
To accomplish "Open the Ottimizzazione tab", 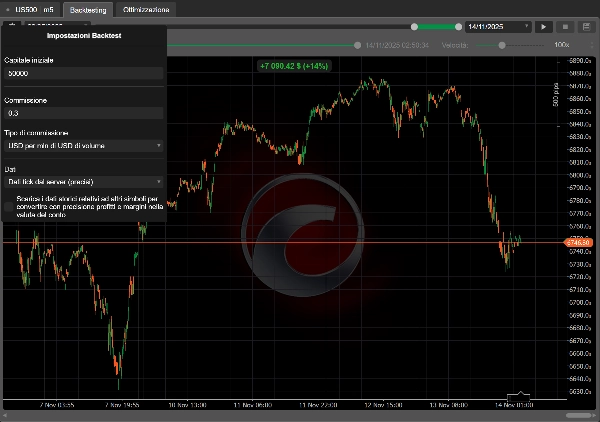I will point(146,10).
